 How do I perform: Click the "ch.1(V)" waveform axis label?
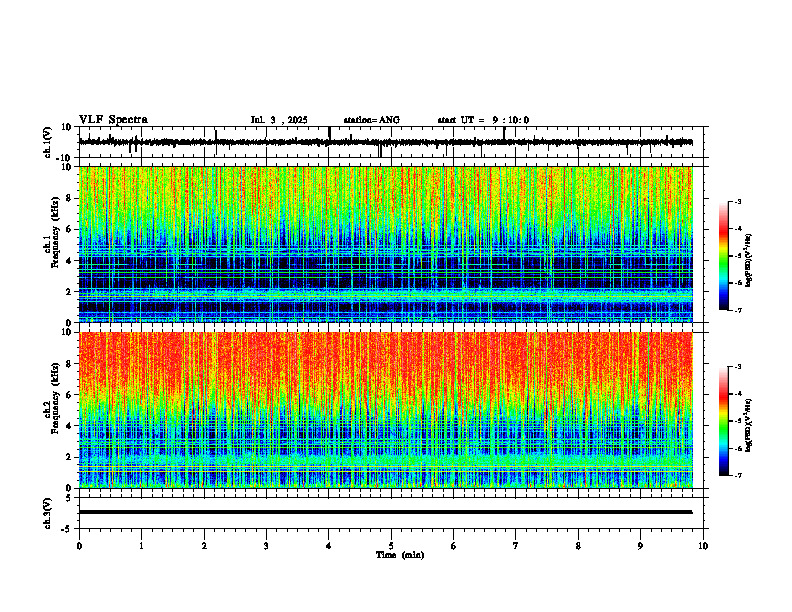(48, 142)
